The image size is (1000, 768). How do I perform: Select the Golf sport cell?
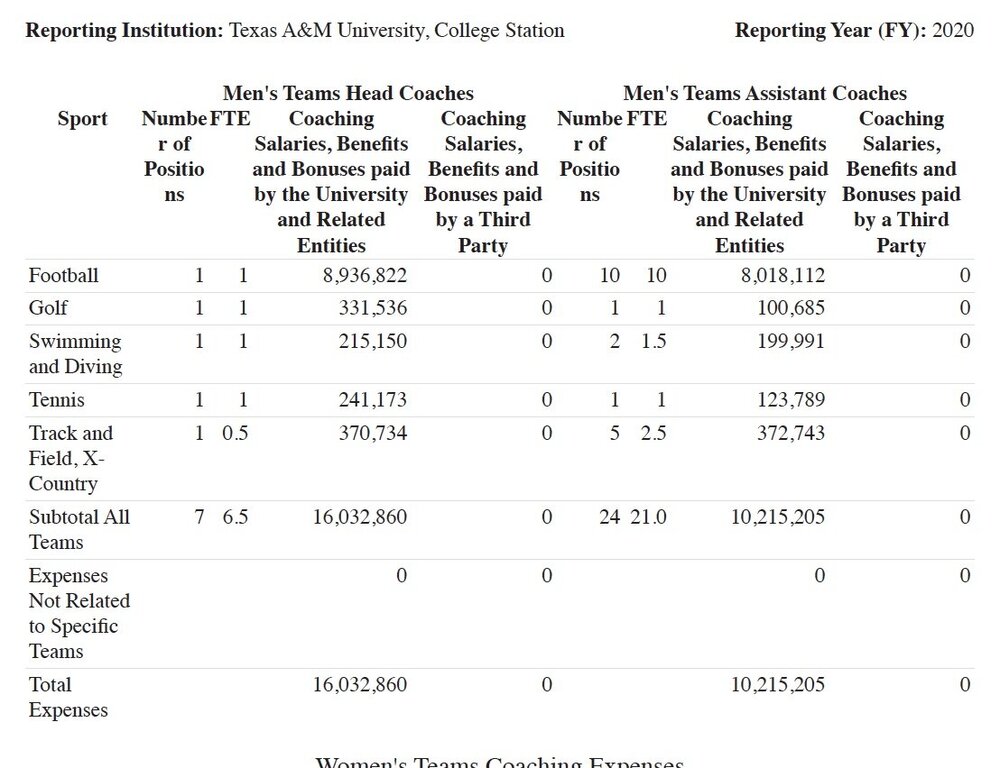click(x=49, y=308)
